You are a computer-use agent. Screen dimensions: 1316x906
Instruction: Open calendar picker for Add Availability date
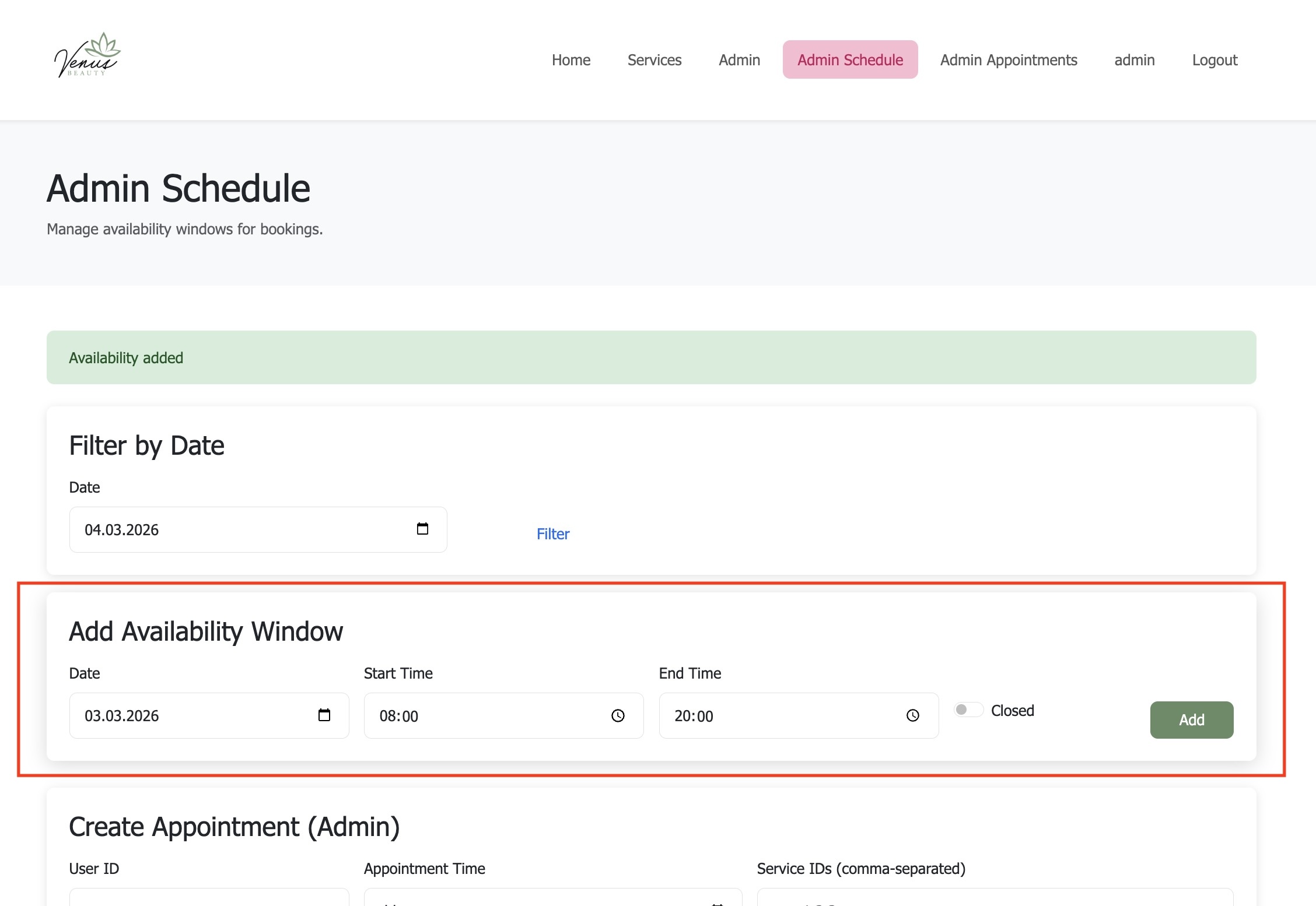[324, 715]
